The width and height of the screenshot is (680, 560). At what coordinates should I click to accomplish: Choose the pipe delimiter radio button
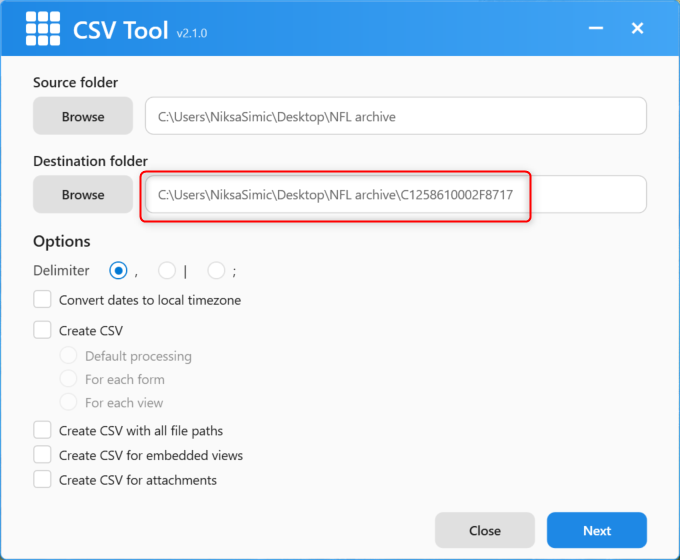coord(168,270)
